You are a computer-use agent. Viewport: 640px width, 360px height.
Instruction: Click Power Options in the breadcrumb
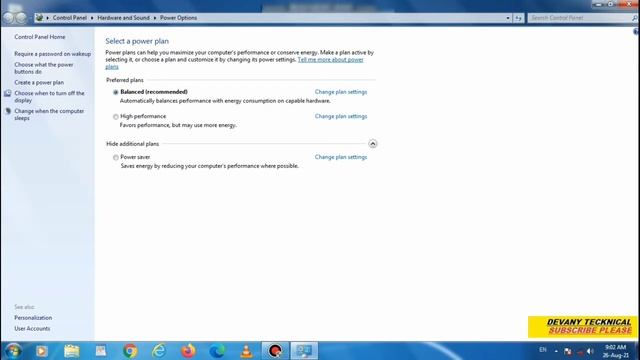pyautogui.click(x=178, y=18)
